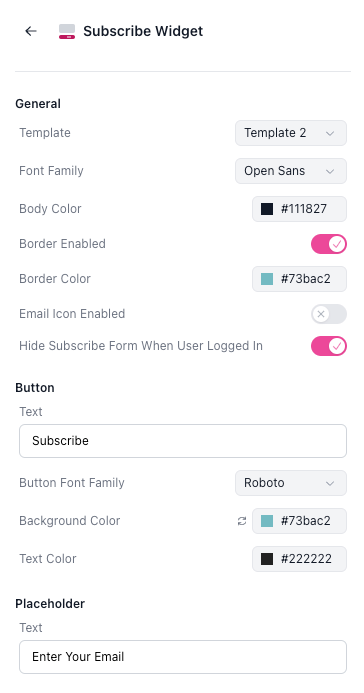Click the Button Font Family chevron arrow
This screenshot has height=693, width=364.
(x=330, y=484)
